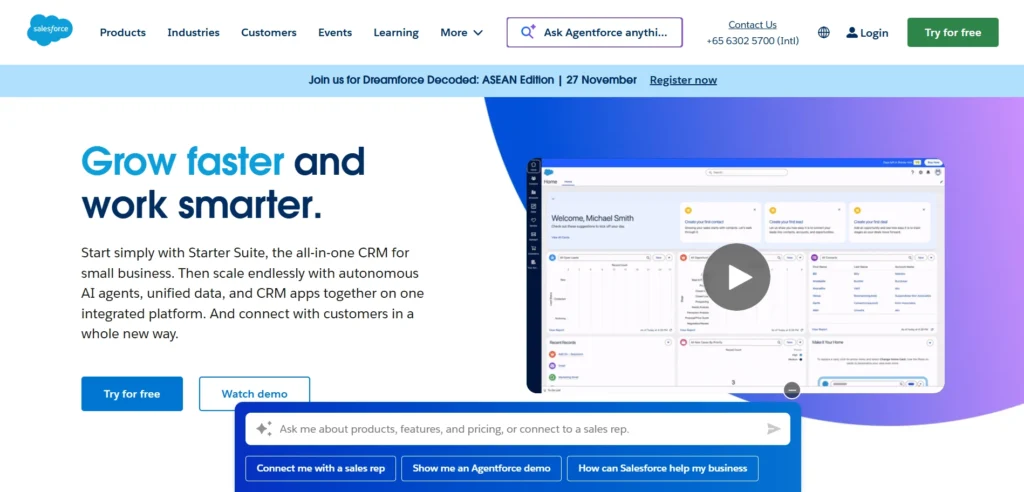
Task: Expand the More menu chevron
Action: [477, 33]
